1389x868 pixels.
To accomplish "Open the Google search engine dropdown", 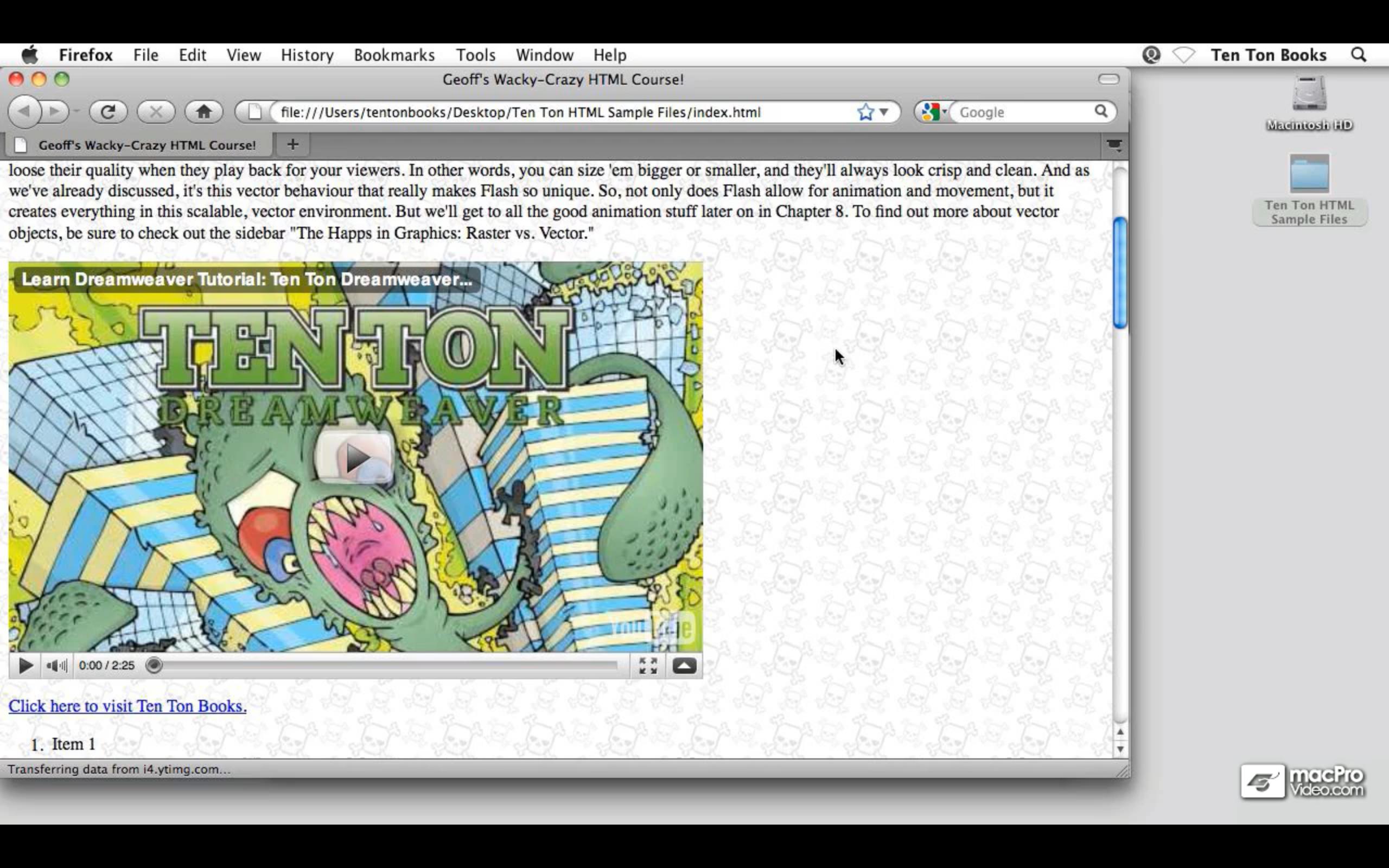I will point(933,112).
